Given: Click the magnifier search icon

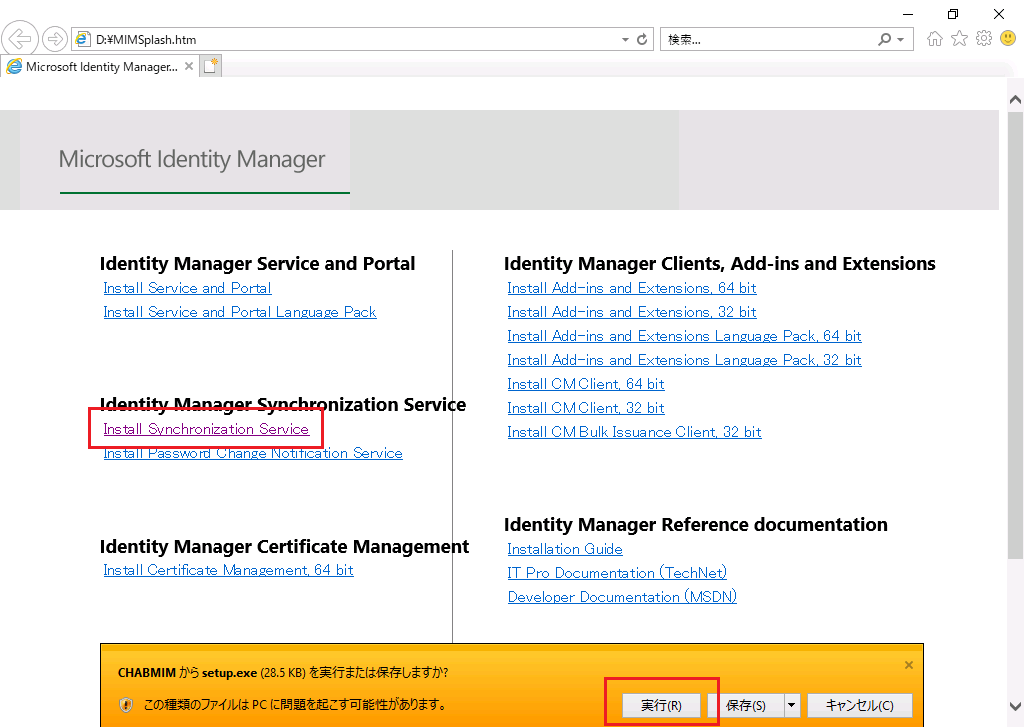Looking at the screenshot, I should (884, 39).
